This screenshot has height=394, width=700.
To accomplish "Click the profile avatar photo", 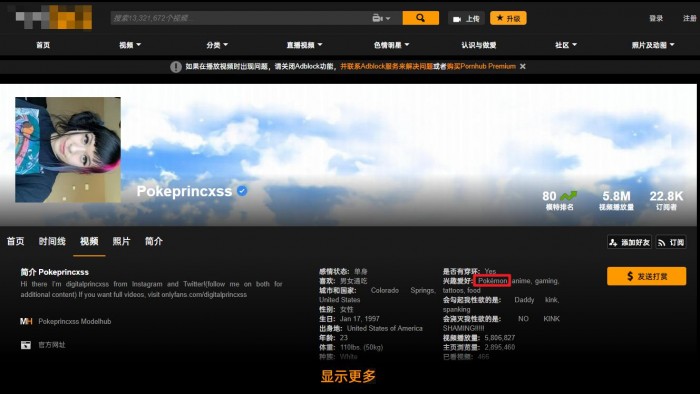I will 68,150.
